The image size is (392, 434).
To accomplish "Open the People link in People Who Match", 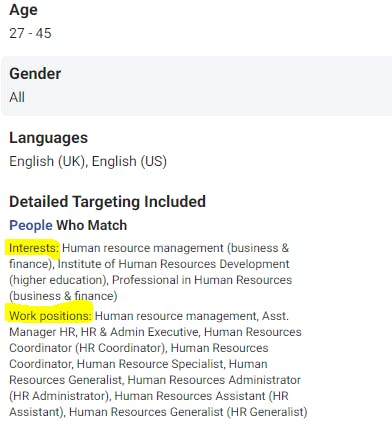I will tap(31, 225).
